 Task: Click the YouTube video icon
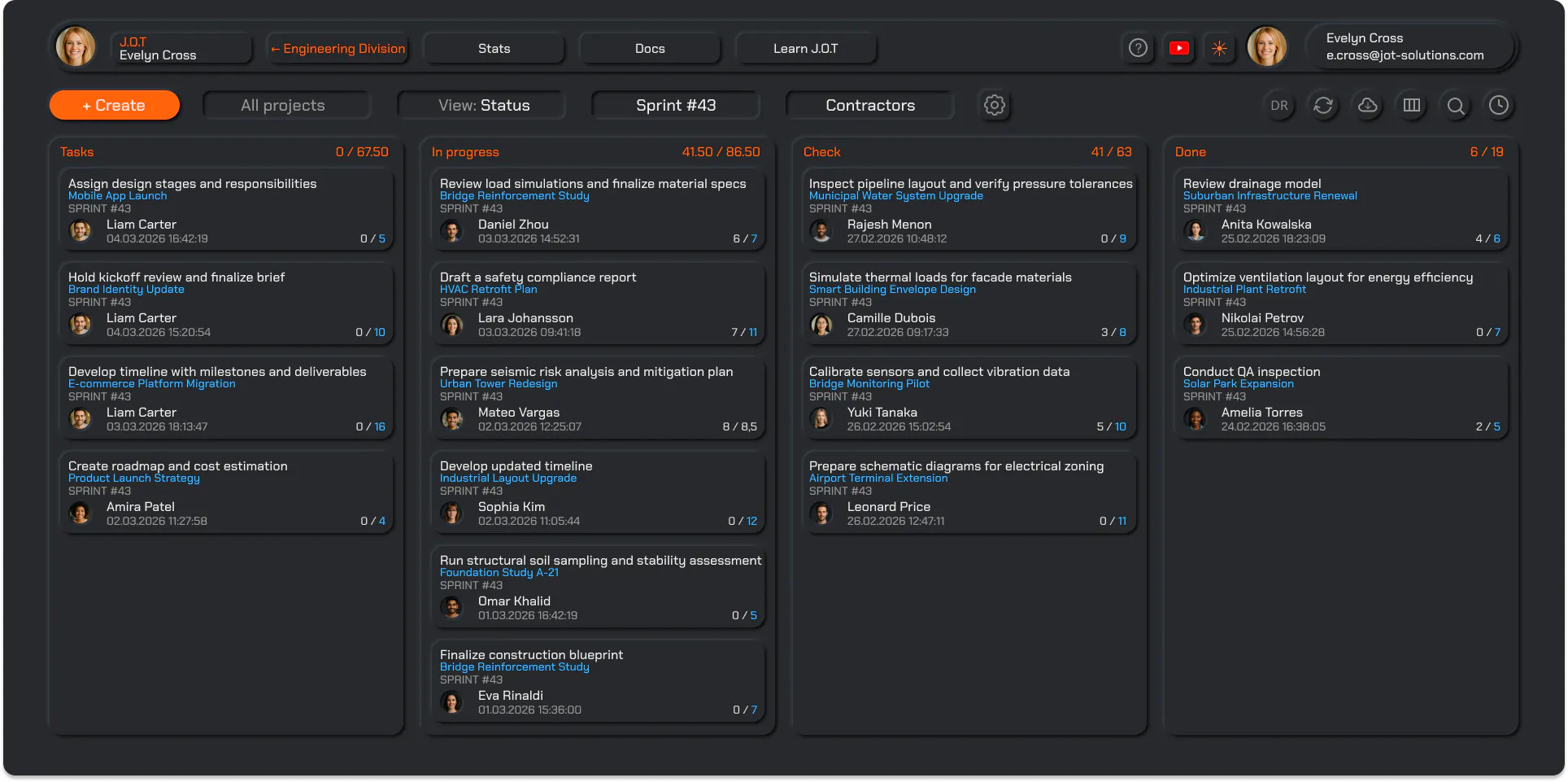point(1179,48)
